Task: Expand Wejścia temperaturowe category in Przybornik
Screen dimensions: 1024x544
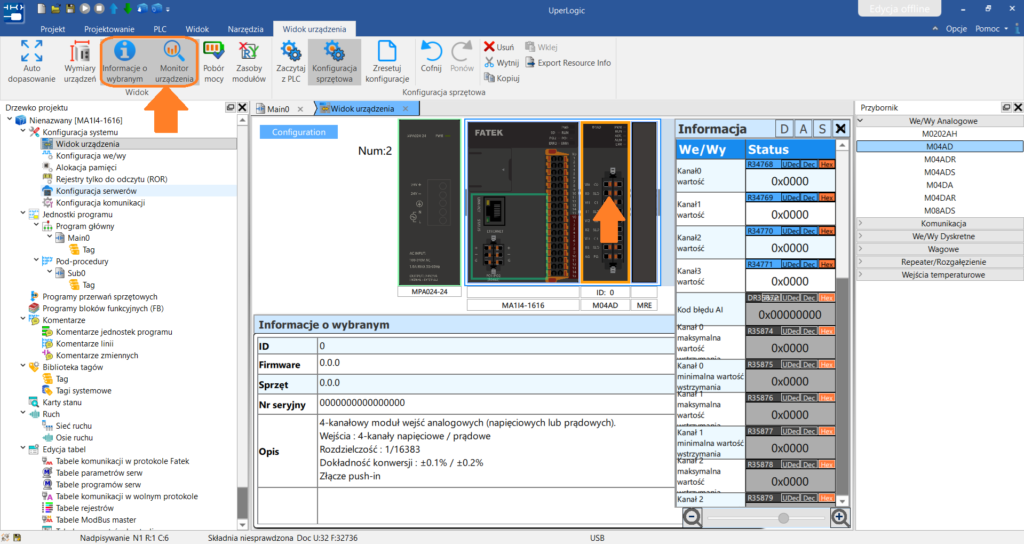Action: click(939, 275)
